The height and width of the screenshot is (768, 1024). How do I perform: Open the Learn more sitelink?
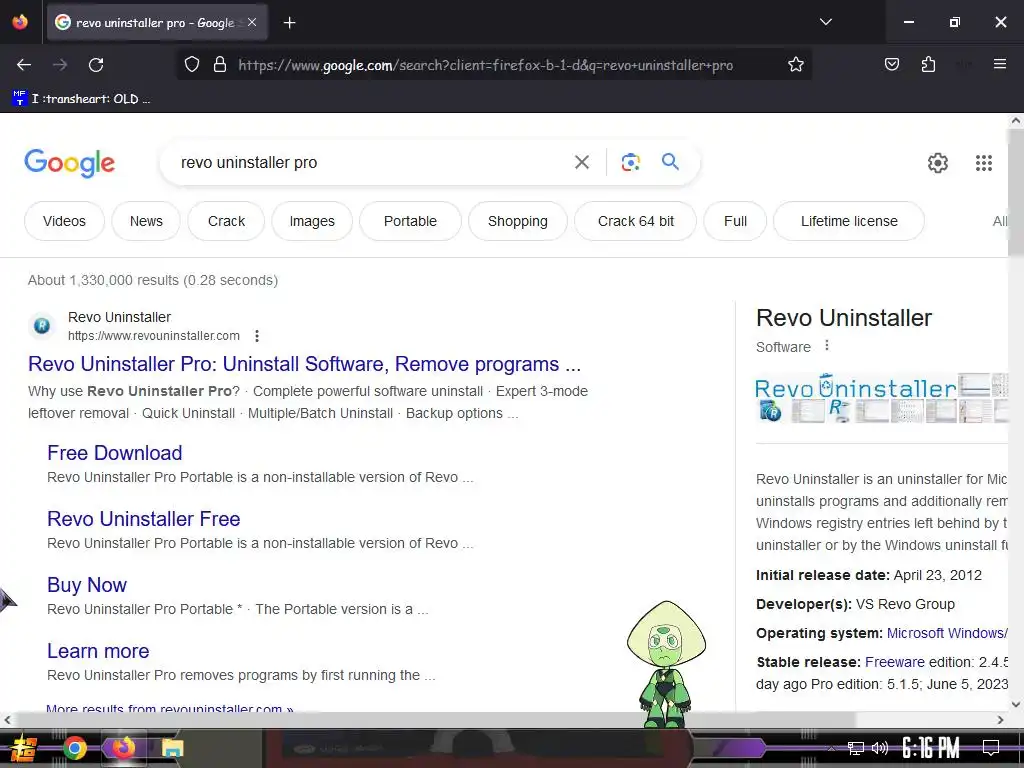[x=98, y=650]
